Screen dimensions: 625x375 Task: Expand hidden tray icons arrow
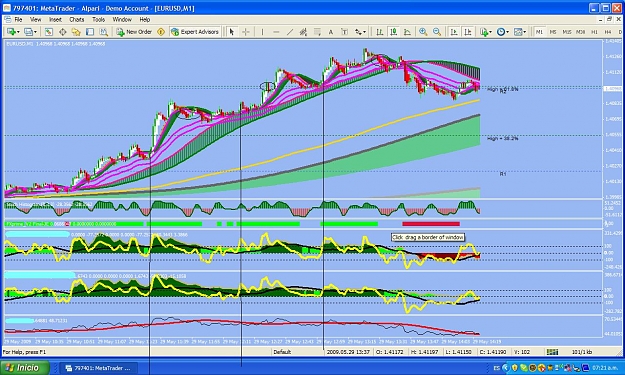click(505, 368)
